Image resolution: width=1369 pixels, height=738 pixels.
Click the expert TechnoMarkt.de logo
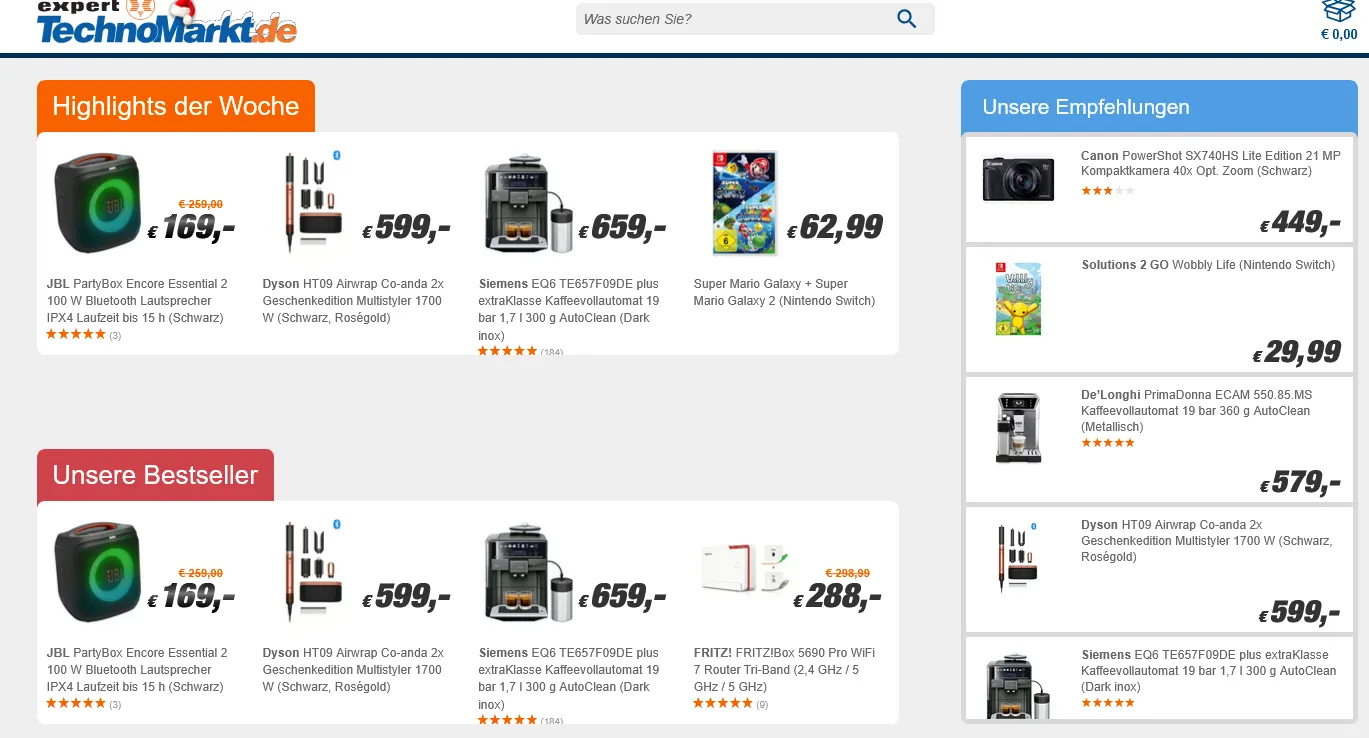coord(166,23)
